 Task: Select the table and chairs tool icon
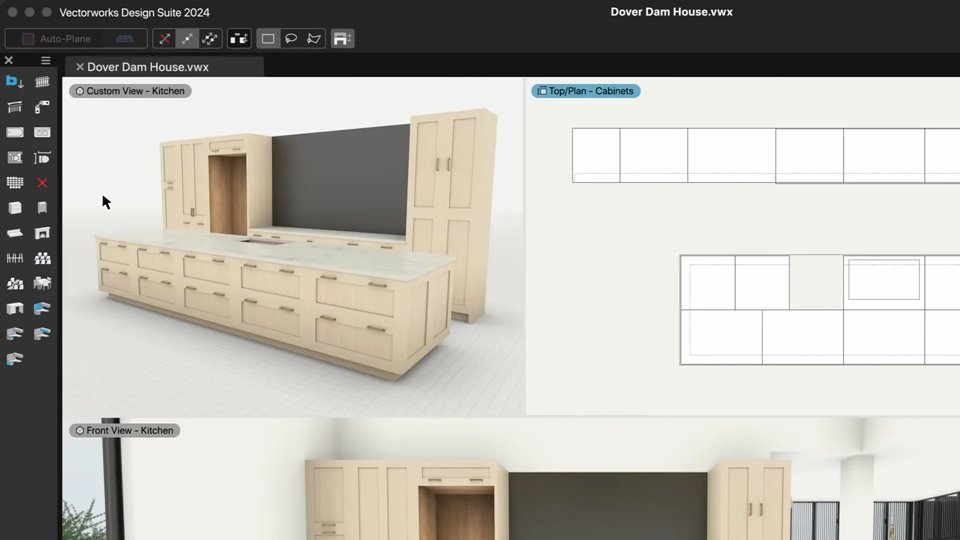[42, 283]
